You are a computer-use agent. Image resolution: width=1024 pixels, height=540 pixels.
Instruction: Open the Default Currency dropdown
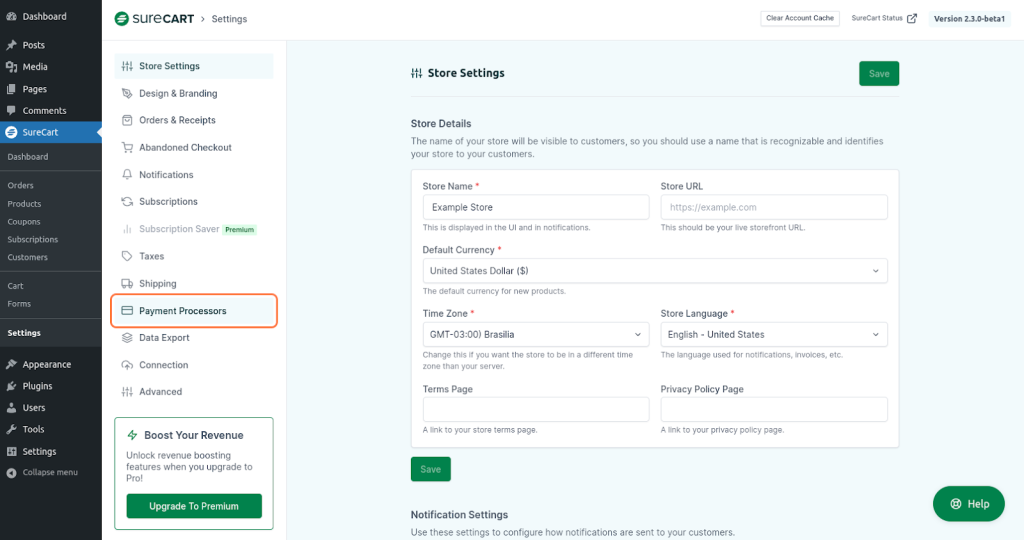[655, 271]
